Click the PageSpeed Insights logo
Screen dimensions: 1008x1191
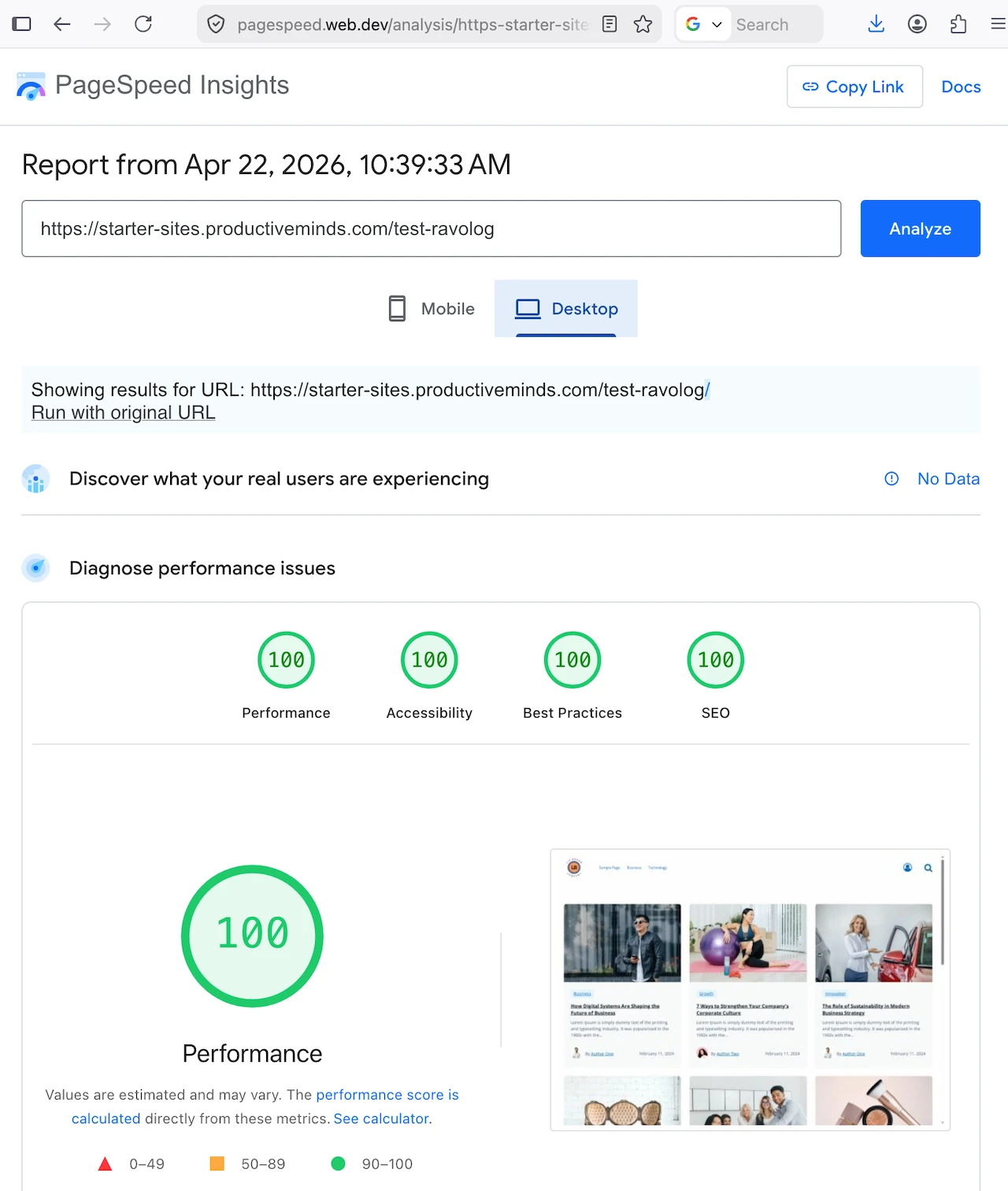pyautogui.click(x=153, y=86)
